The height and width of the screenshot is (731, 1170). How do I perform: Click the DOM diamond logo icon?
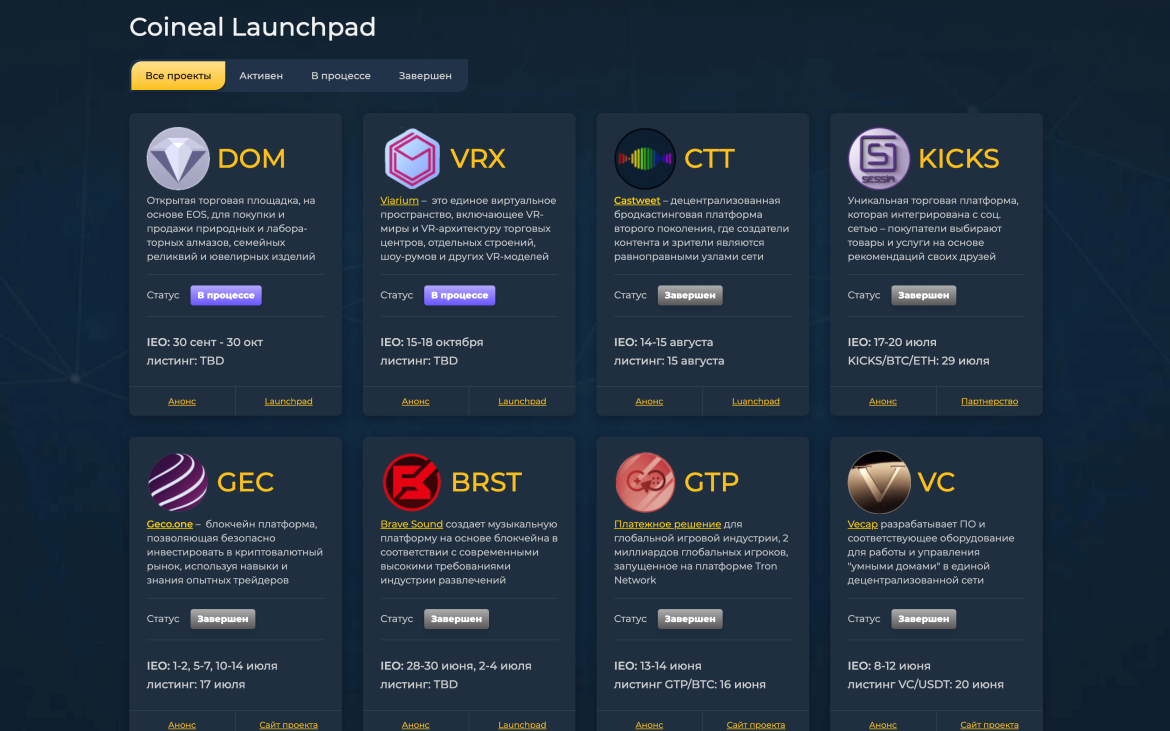[x=178, y=158]
